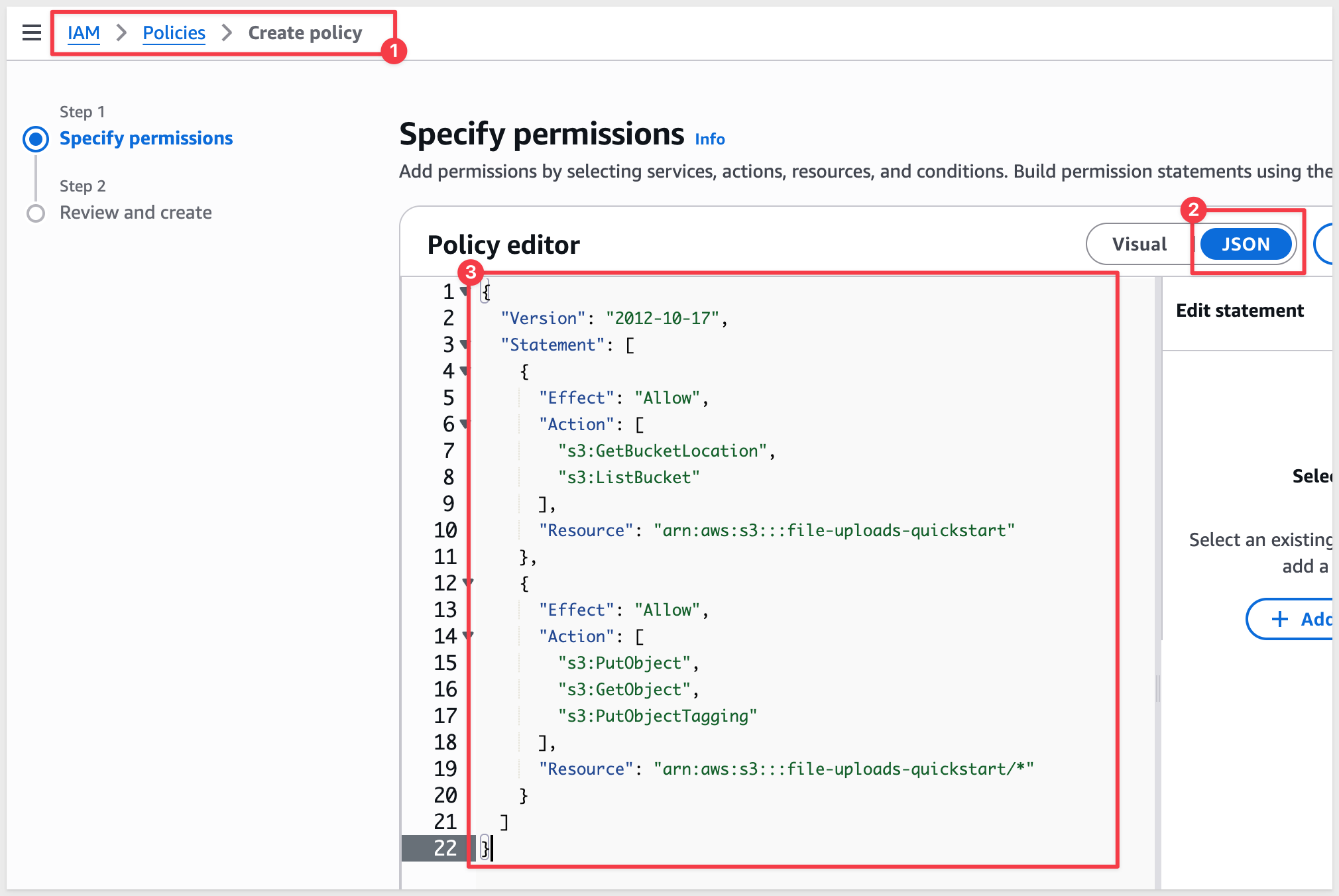The image size is (1339, 896).
Task: Select Step 2 Review and create indicator
Action: 36,213
